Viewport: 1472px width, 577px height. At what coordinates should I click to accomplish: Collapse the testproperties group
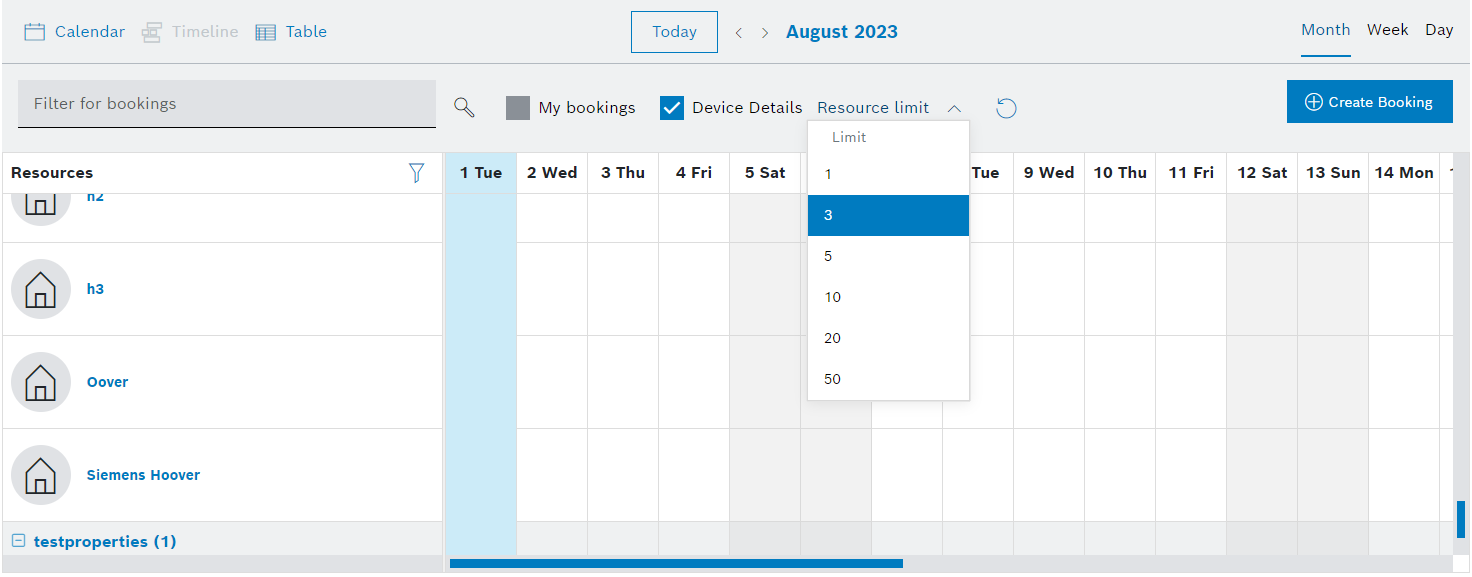pyautogui.click(x=18, y=541)
